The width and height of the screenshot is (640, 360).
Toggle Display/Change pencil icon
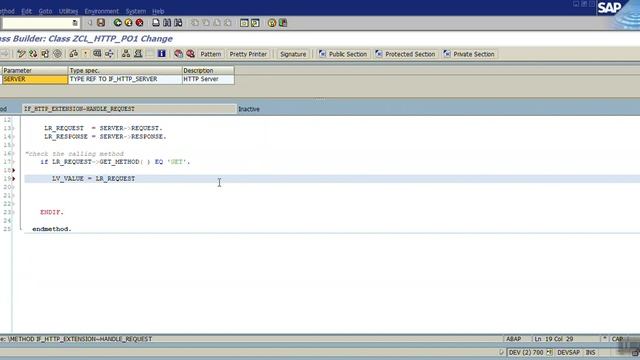(x=21, y=54)
